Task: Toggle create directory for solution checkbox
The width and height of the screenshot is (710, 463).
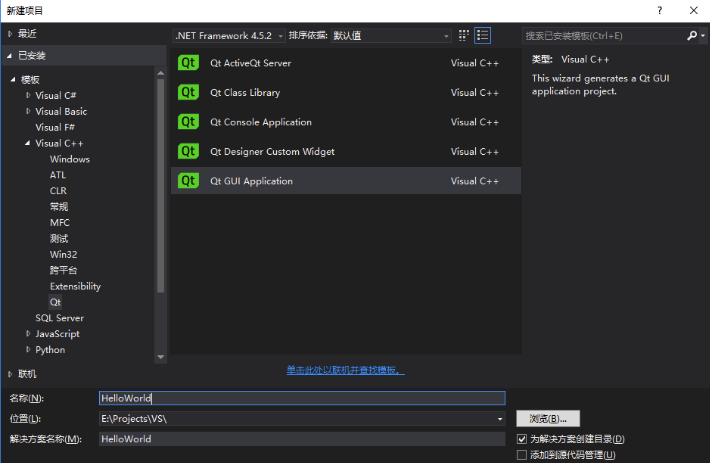Action: click(522, 439)
